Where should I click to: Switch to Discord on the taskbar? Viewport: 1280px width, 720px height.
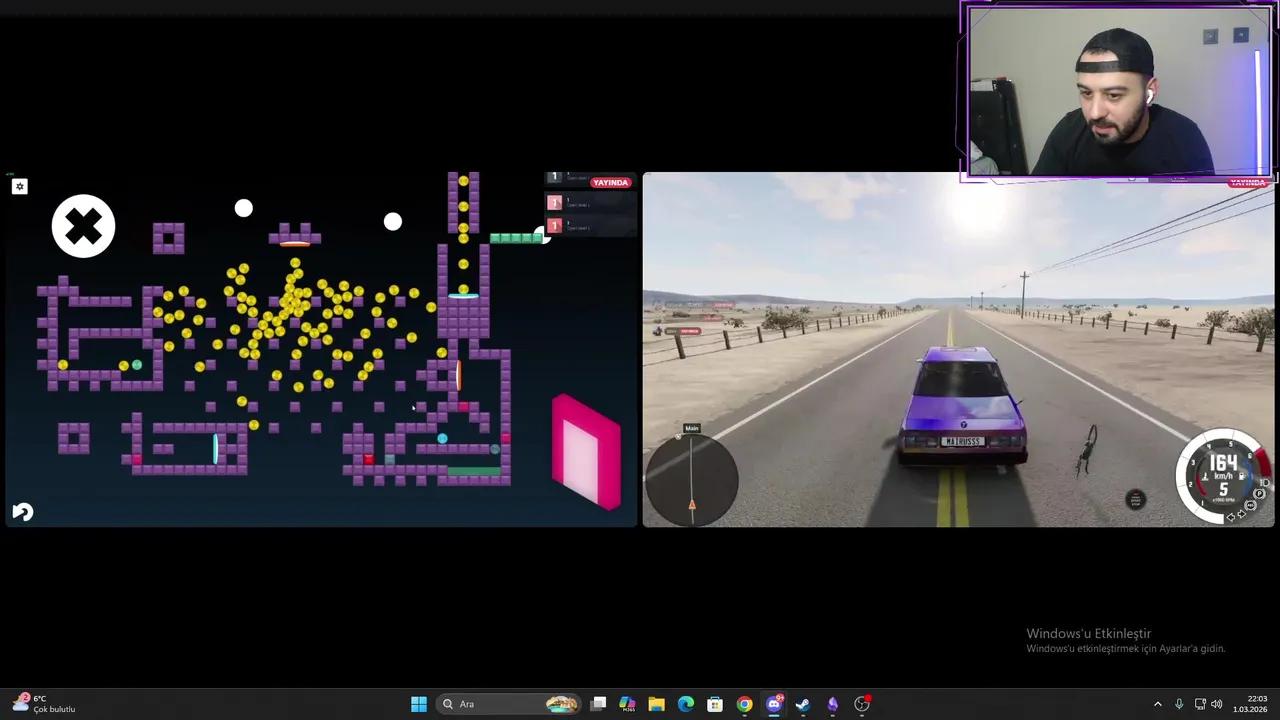tap(774, 704)
